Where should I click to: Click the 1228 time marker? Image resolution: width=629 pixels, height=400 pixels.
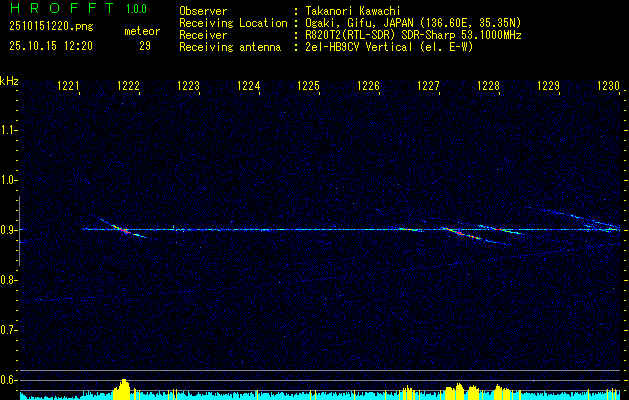tap(489, 85)
